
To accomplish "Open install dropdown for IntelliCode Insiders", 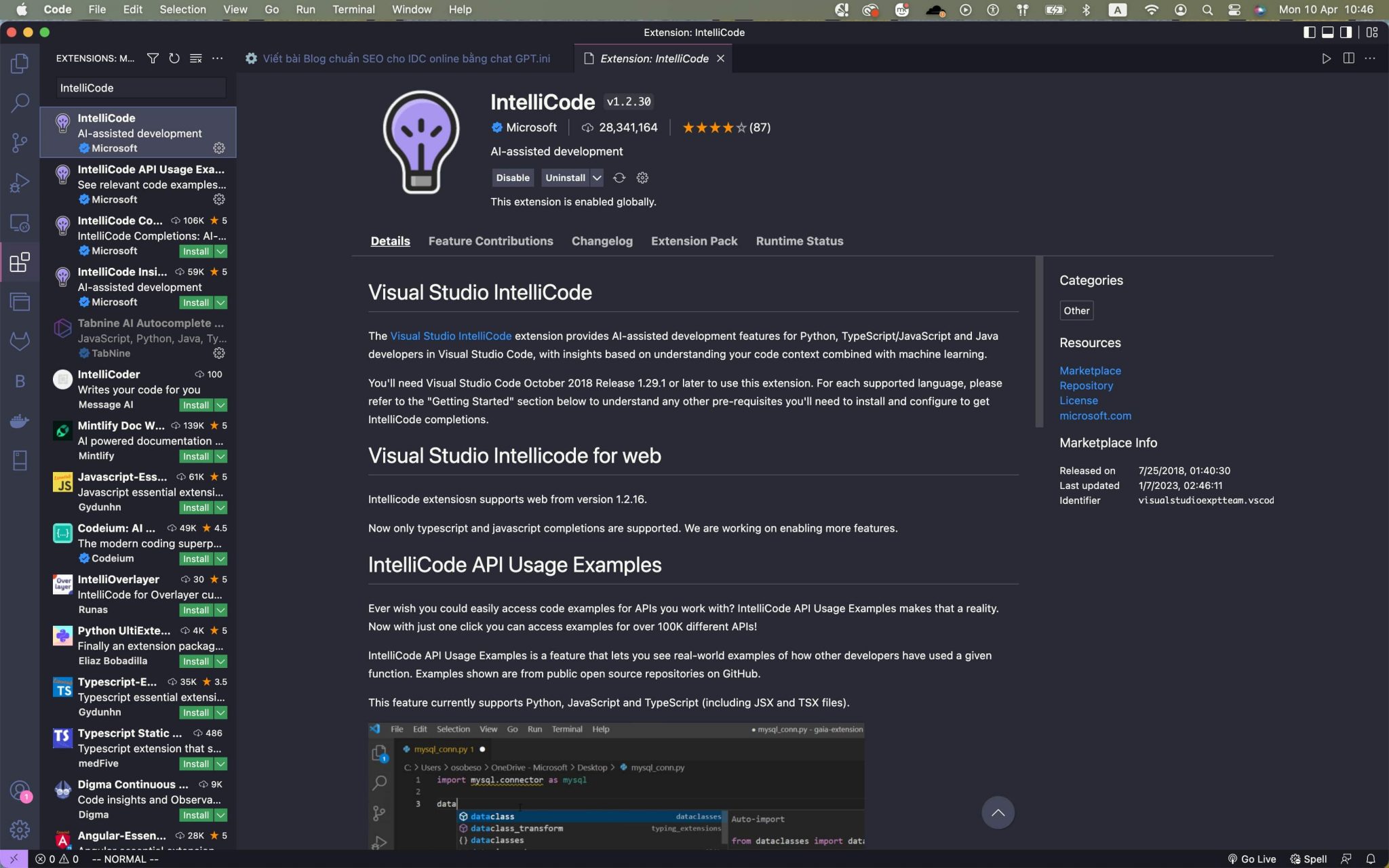I will pos(221,302).
